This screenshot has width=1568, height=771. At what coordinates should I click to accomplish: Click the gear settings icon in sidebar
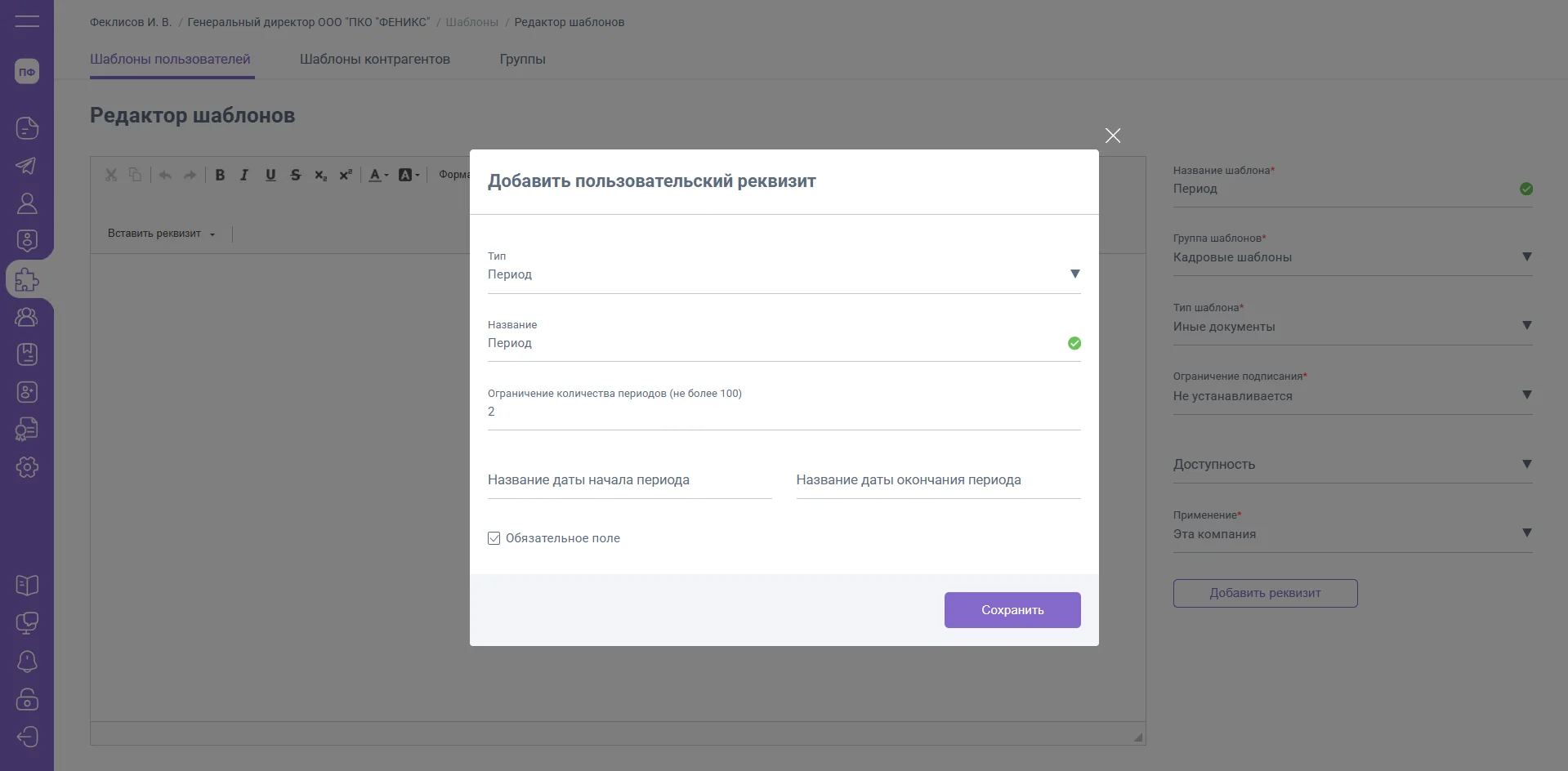[x=26, y=467]
